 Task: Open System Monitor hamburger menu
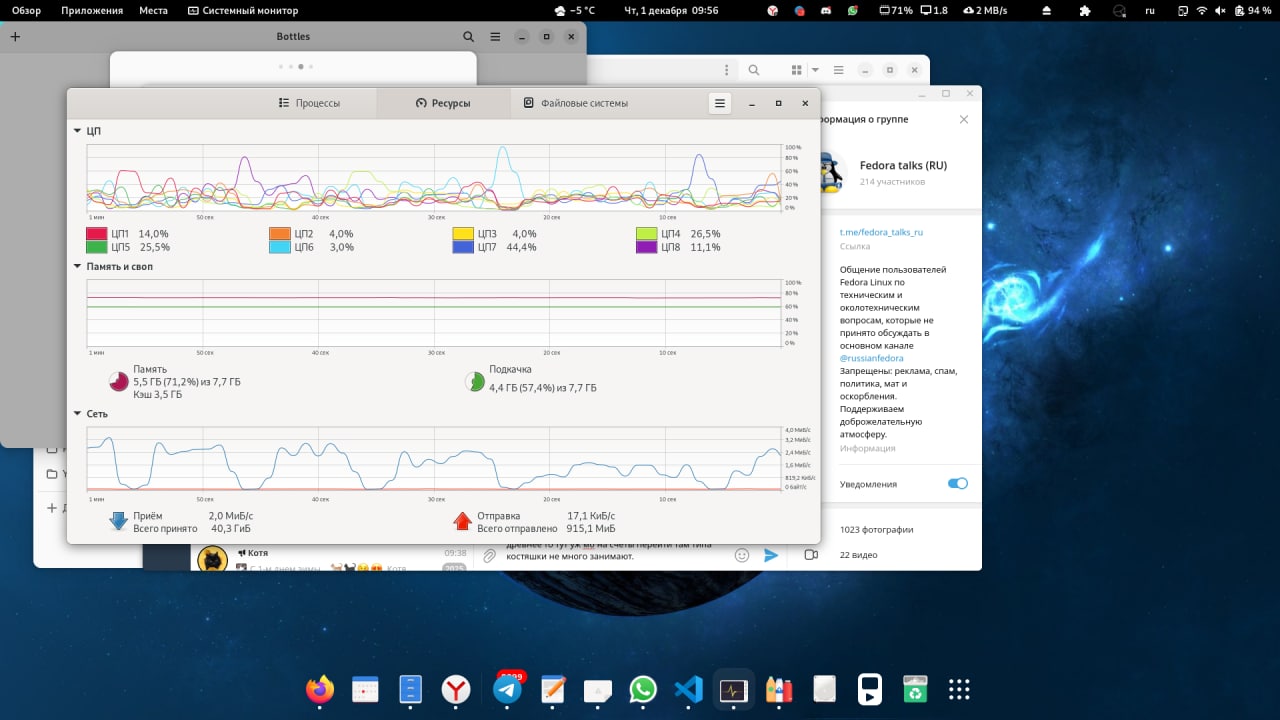pyautogui.click(x=719, y=103)
